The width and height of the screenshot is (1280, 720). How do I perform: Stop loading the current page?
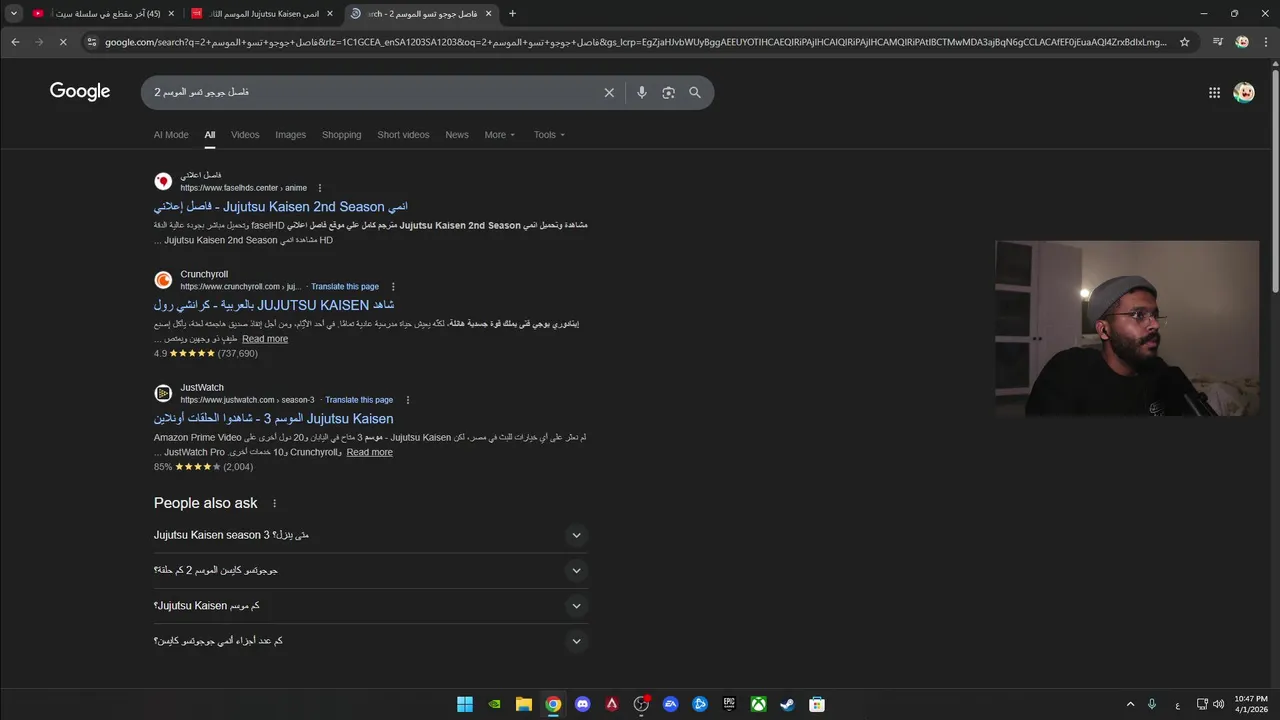point(63,42)
